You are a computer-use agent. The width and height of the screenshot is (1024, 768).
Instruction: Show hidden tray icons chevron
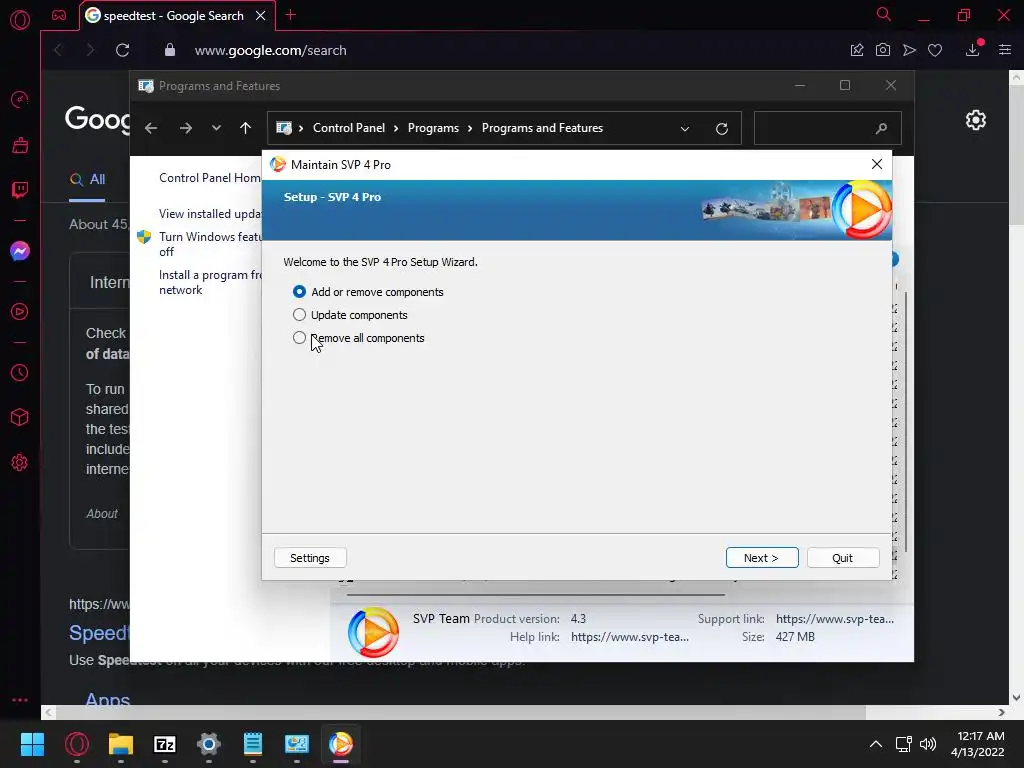876,744
